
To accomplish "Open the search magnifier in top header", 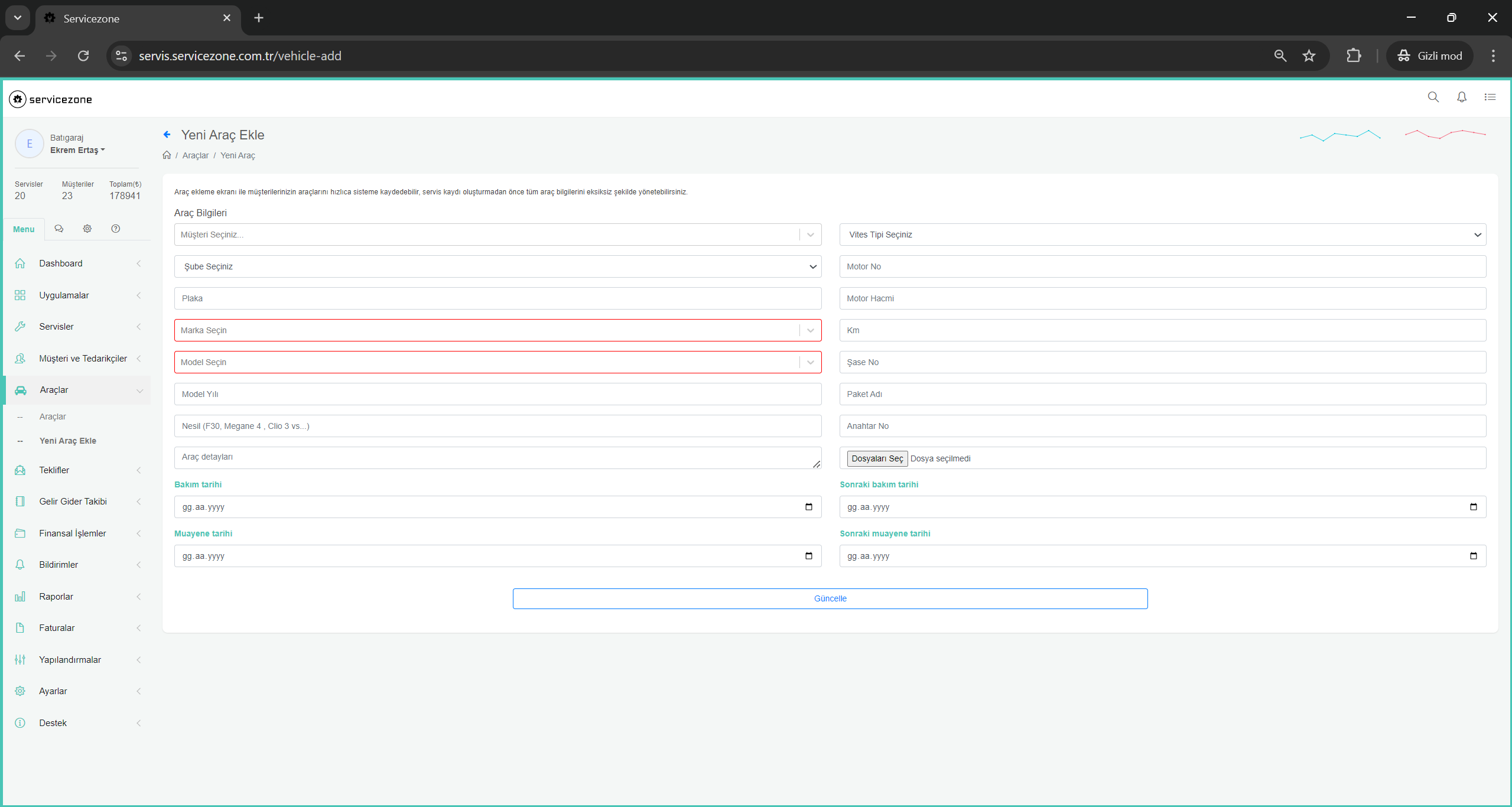I will coord(1433,97).
